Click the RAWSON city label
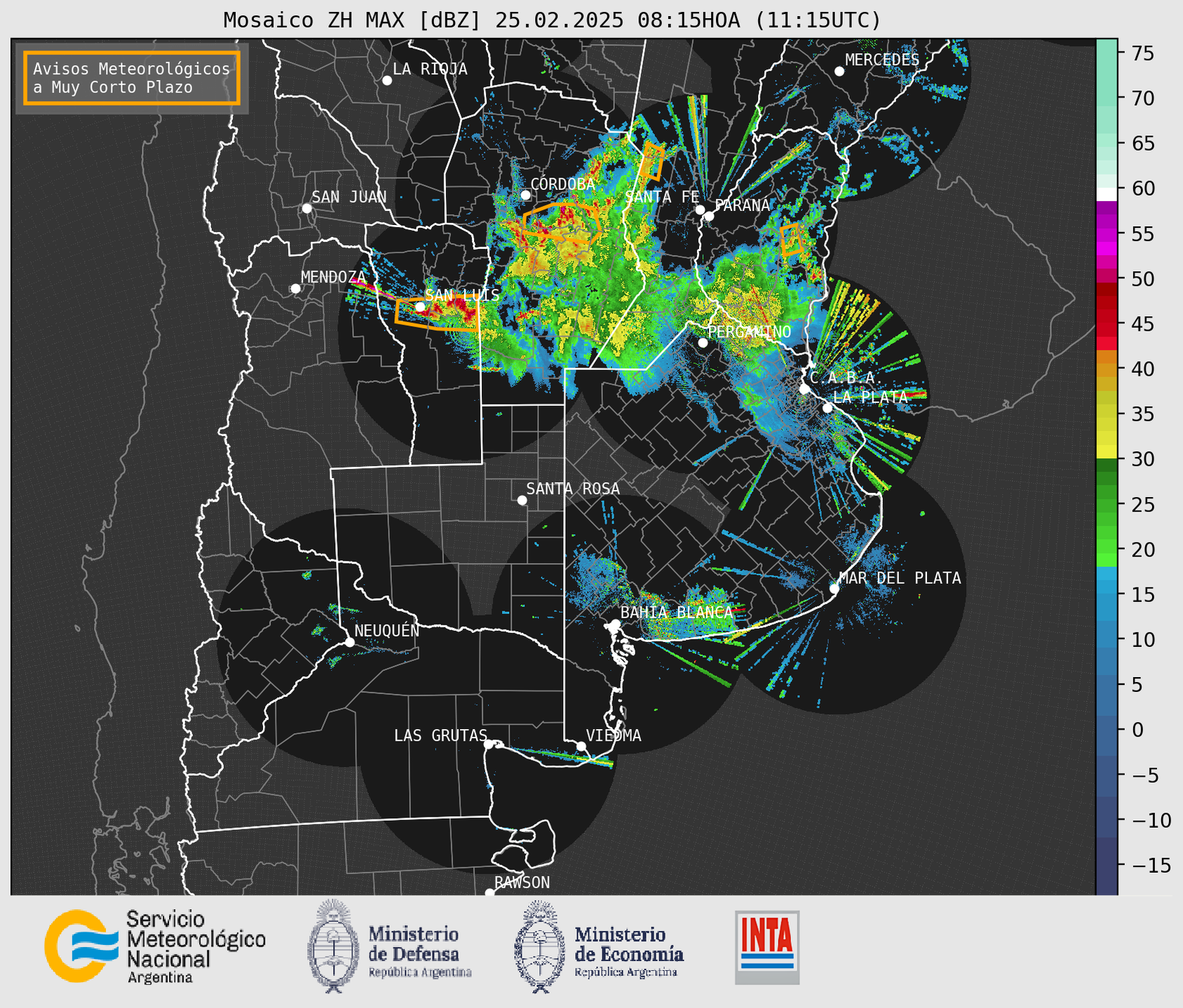1183x1008 pixels. (x=522, y=883)
